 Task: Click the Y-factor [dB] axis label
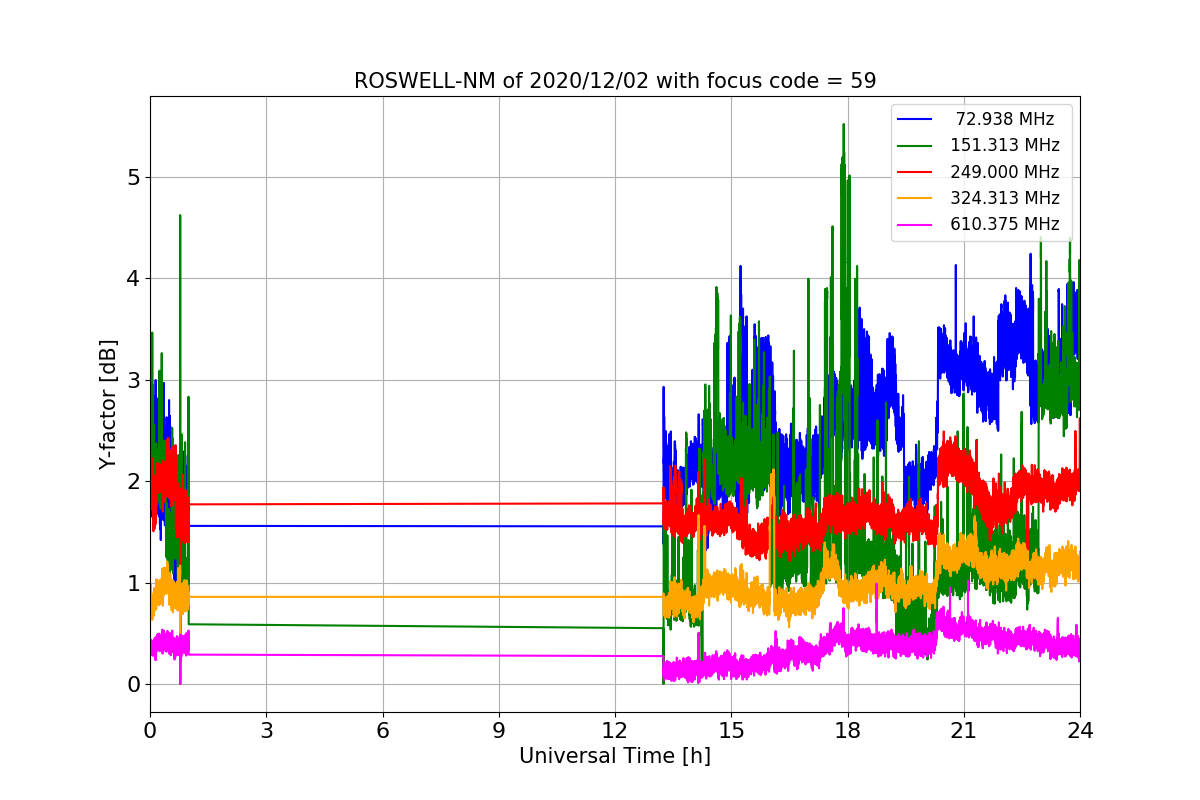coord(108,405)
